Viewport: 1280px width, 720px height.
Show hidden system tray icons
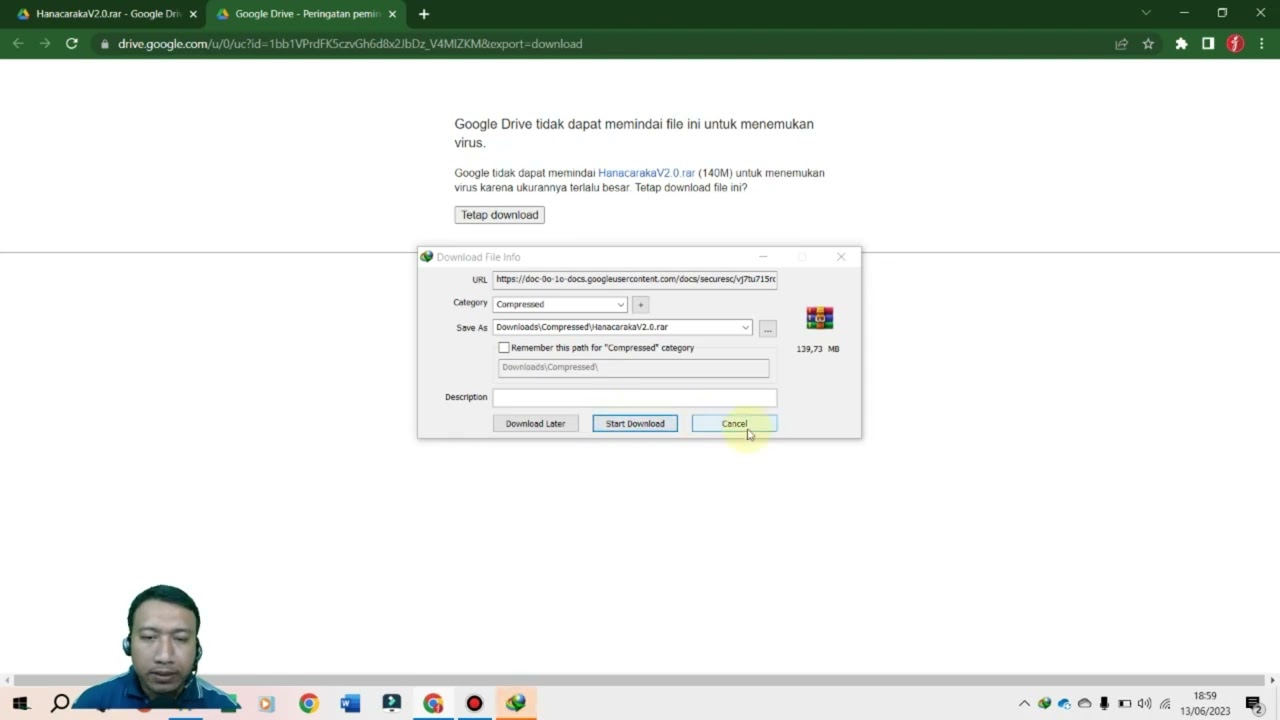click(x=1024, y=704)
